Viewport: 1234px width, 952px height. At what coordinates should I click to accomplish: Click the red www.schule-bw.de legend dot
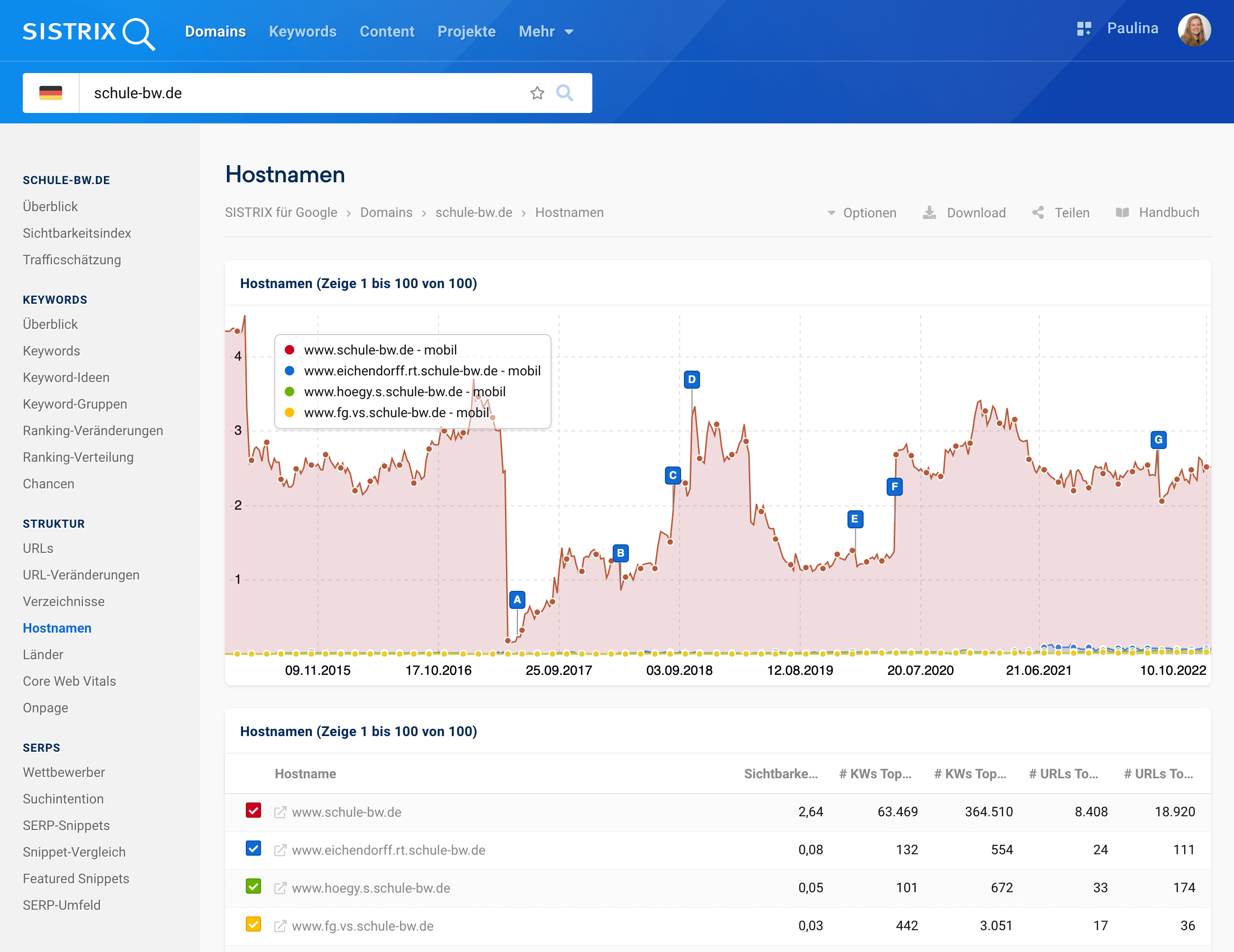(290, 350)
